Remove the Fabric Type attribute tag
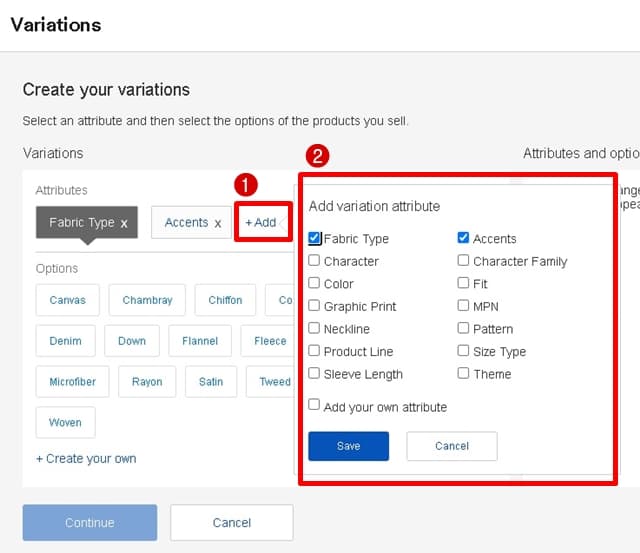Screen dimensions: 640x553 point(124,223)
